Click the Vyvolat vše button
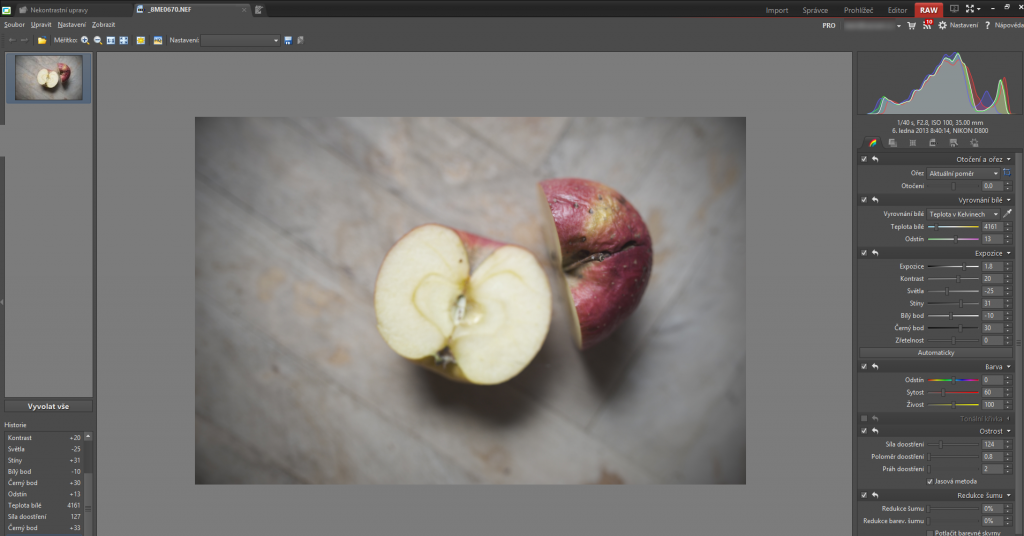Viewport: 1024px width, 536px height. tap(48, 406)
